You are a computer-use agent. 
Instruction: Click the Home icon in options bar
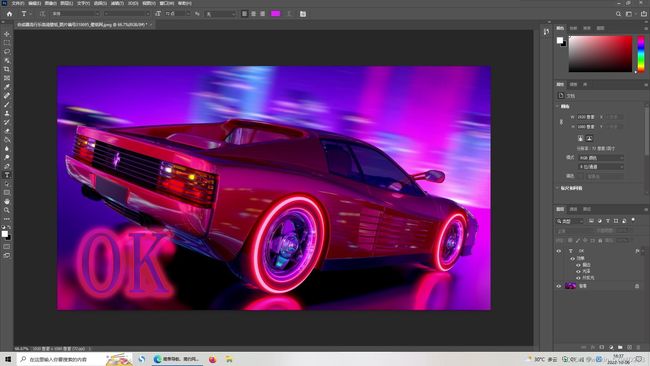(x=9, y=14)
